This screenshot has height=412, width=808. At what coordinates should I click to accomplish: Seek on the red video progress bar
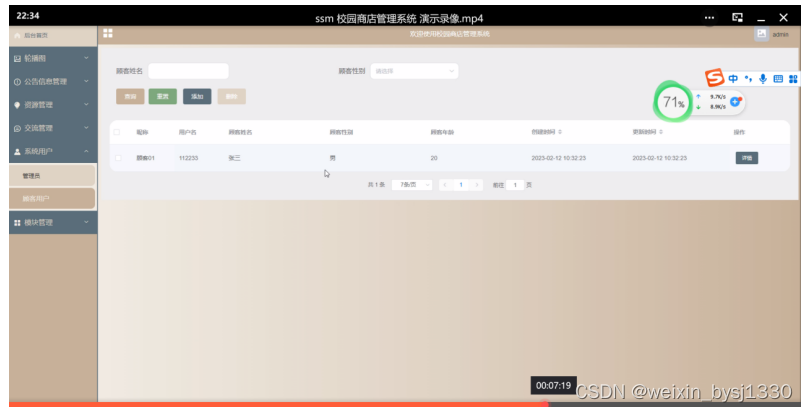coord(404,405)
